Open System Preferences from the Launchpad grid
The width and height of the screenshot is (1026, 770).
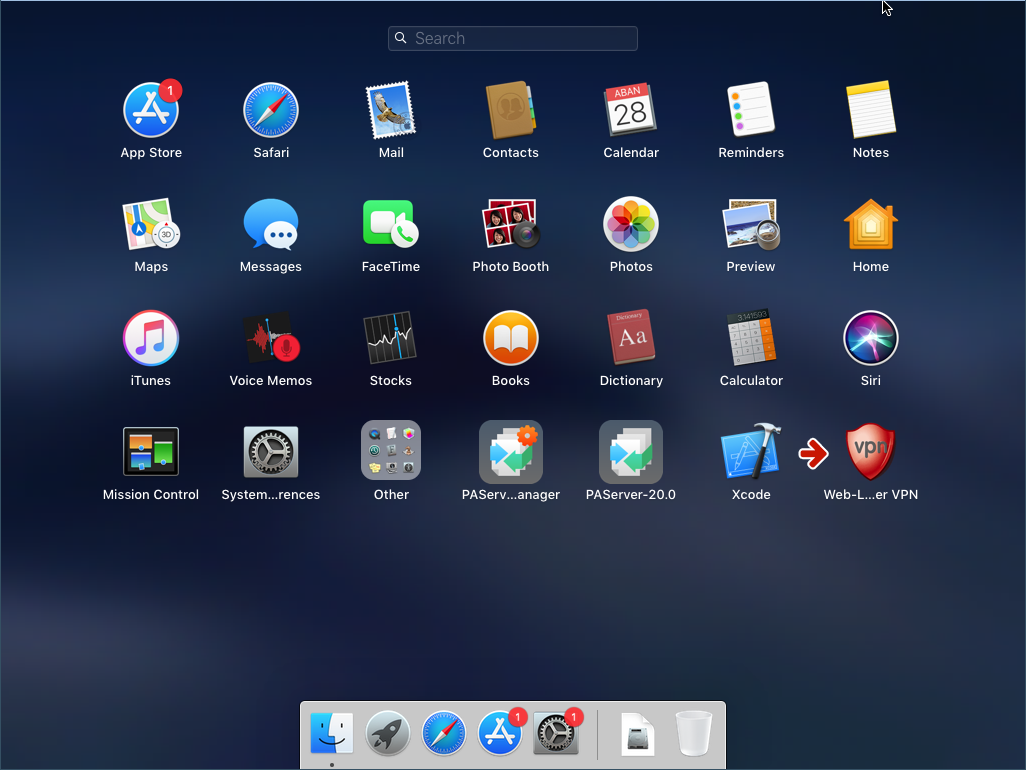[271, 452]
